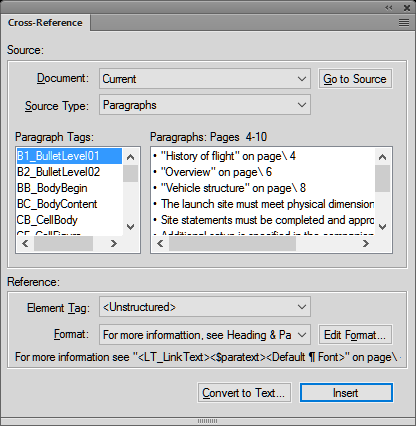
Task: Click down arrow of Paragraphs list scrollbar
Action: (x=383, y=227)
